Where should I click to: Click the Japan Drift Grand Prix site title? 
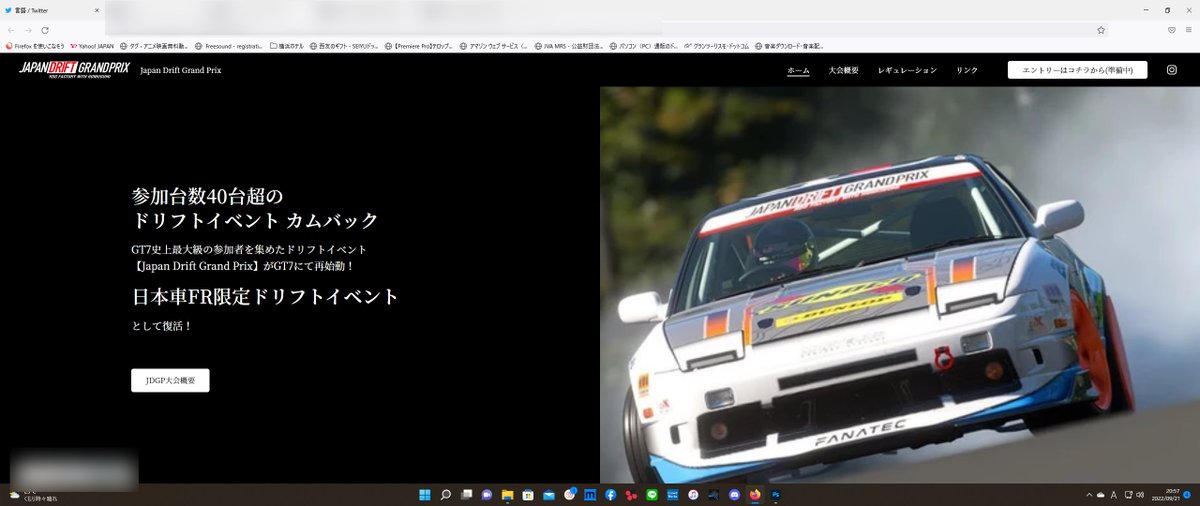coord(181,71)
